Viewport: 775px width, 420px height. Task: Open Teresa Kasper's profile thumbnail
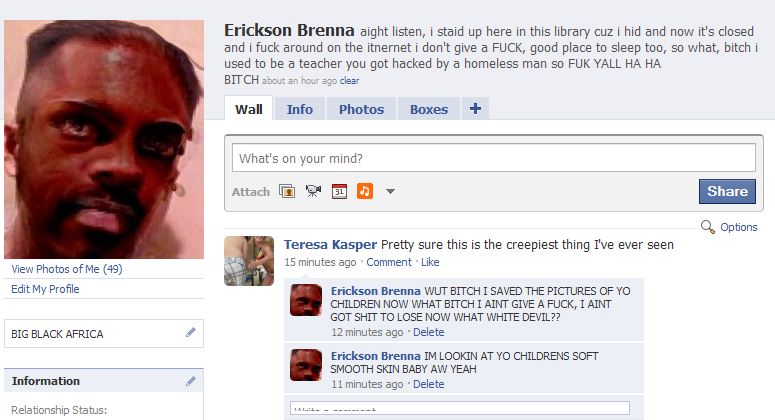coord(249,261)
